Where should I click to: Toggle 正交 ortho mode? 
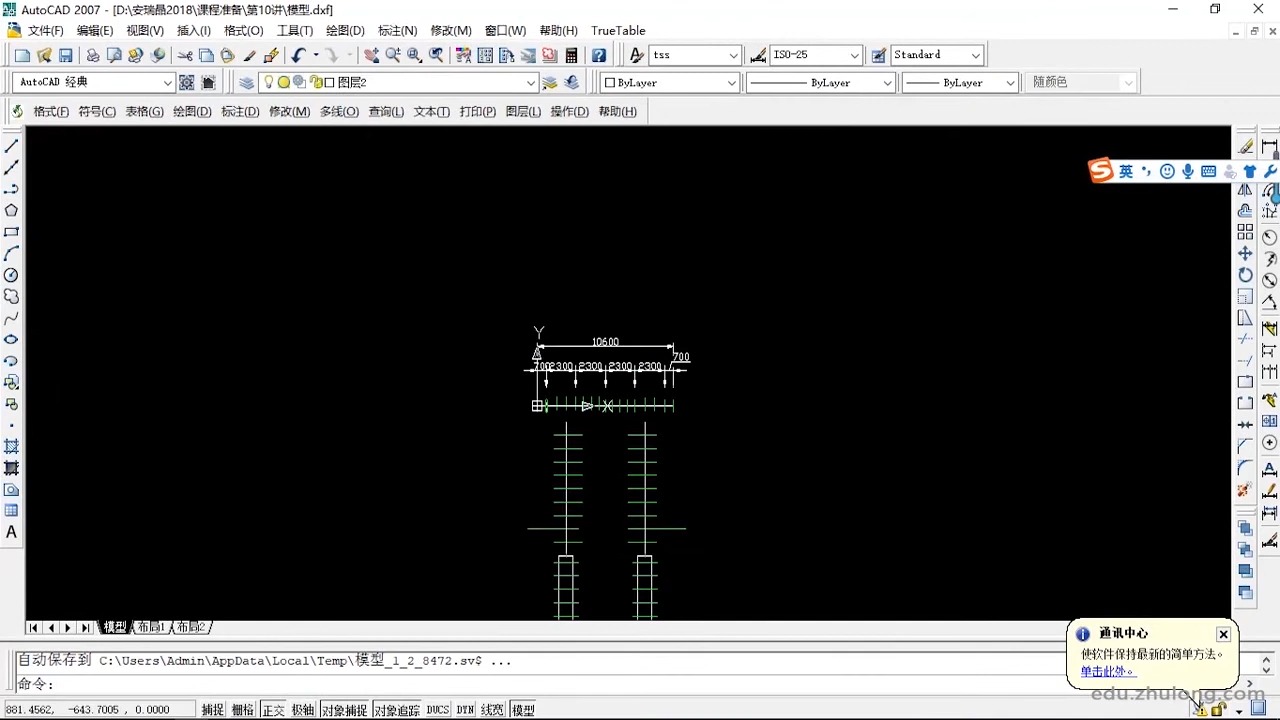click(x=273, y=710)
